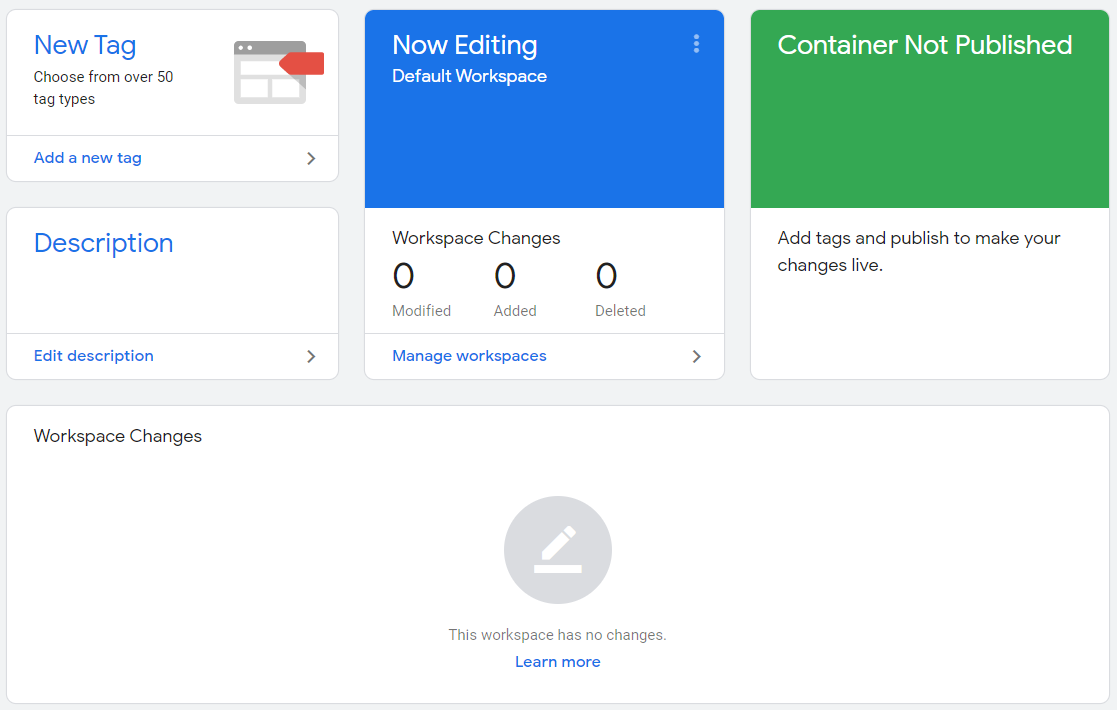Click the browser window graphic in New Tag card
This screenshot has height=710, width=1117.
click(270, 75)
